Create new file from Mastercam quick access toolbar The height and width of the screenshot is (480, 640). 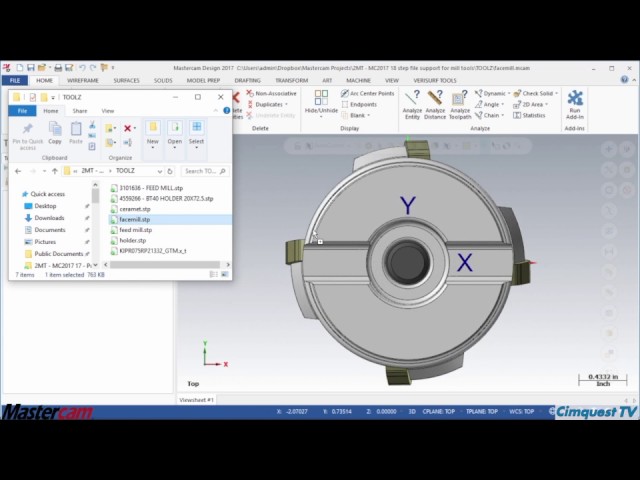20,68
